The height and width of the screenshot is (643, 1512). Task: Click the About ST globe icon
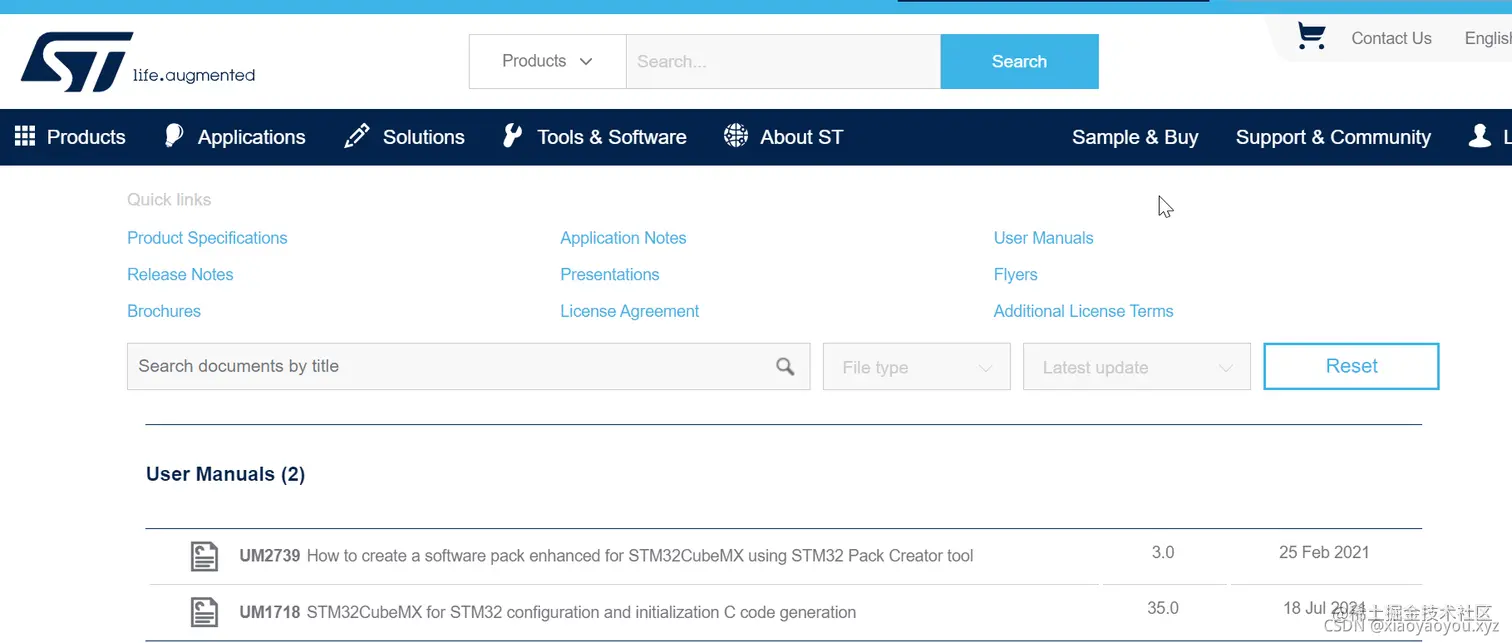(736, 136)
